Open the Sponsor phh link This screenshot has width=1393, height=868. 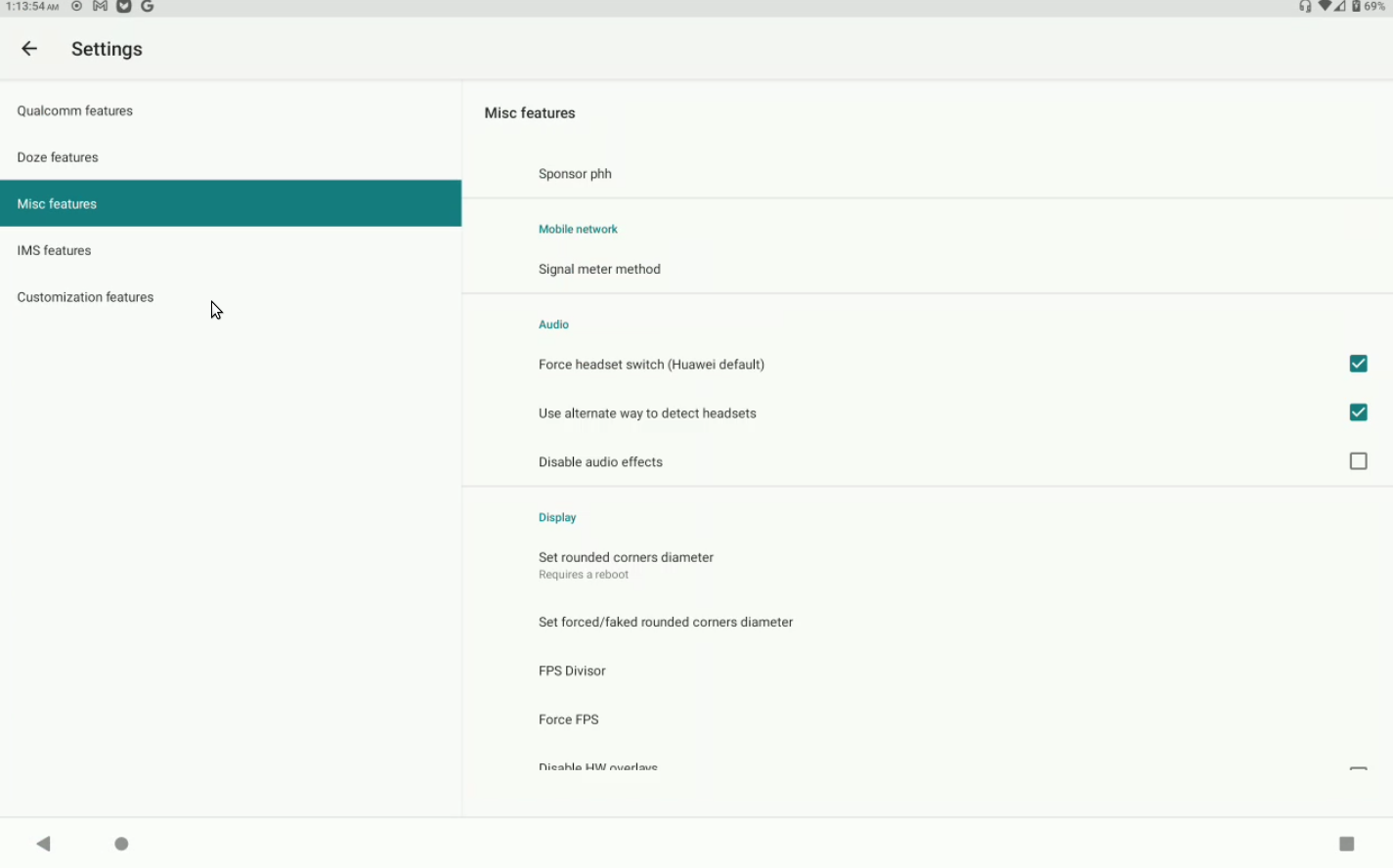click(x=575, y=174)
